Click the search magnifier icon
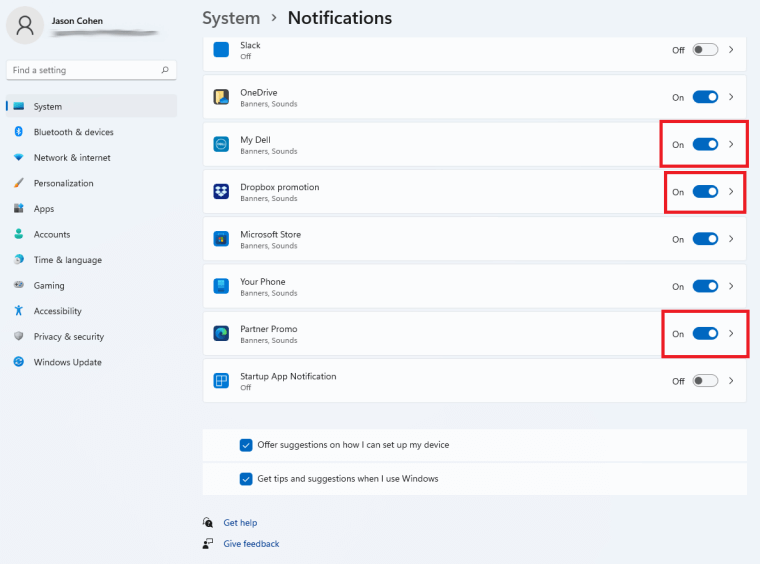The width and height of the screenshot is (760, 564). (165, 70)
